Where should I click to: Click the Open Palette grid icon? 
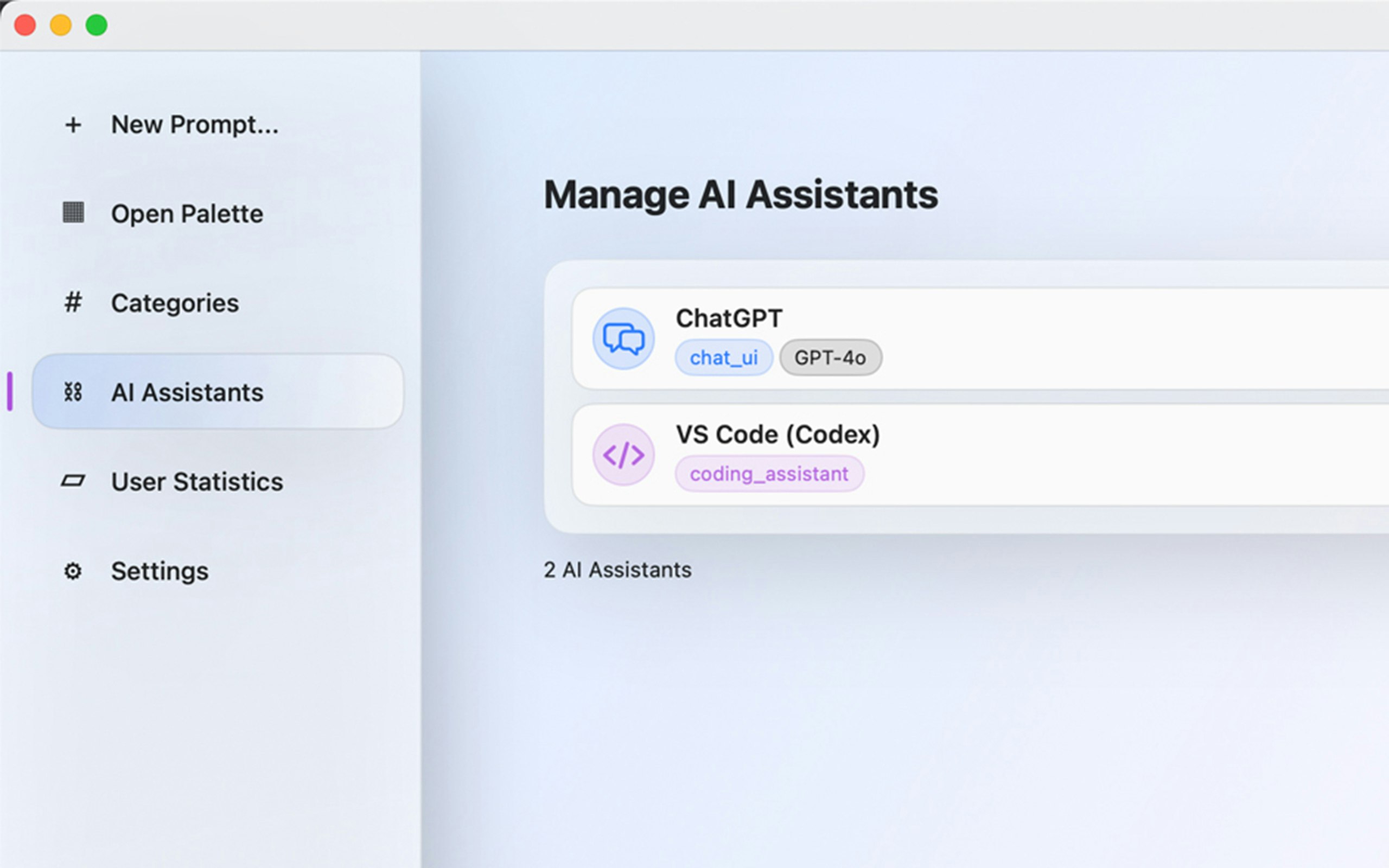pos(73,213)
